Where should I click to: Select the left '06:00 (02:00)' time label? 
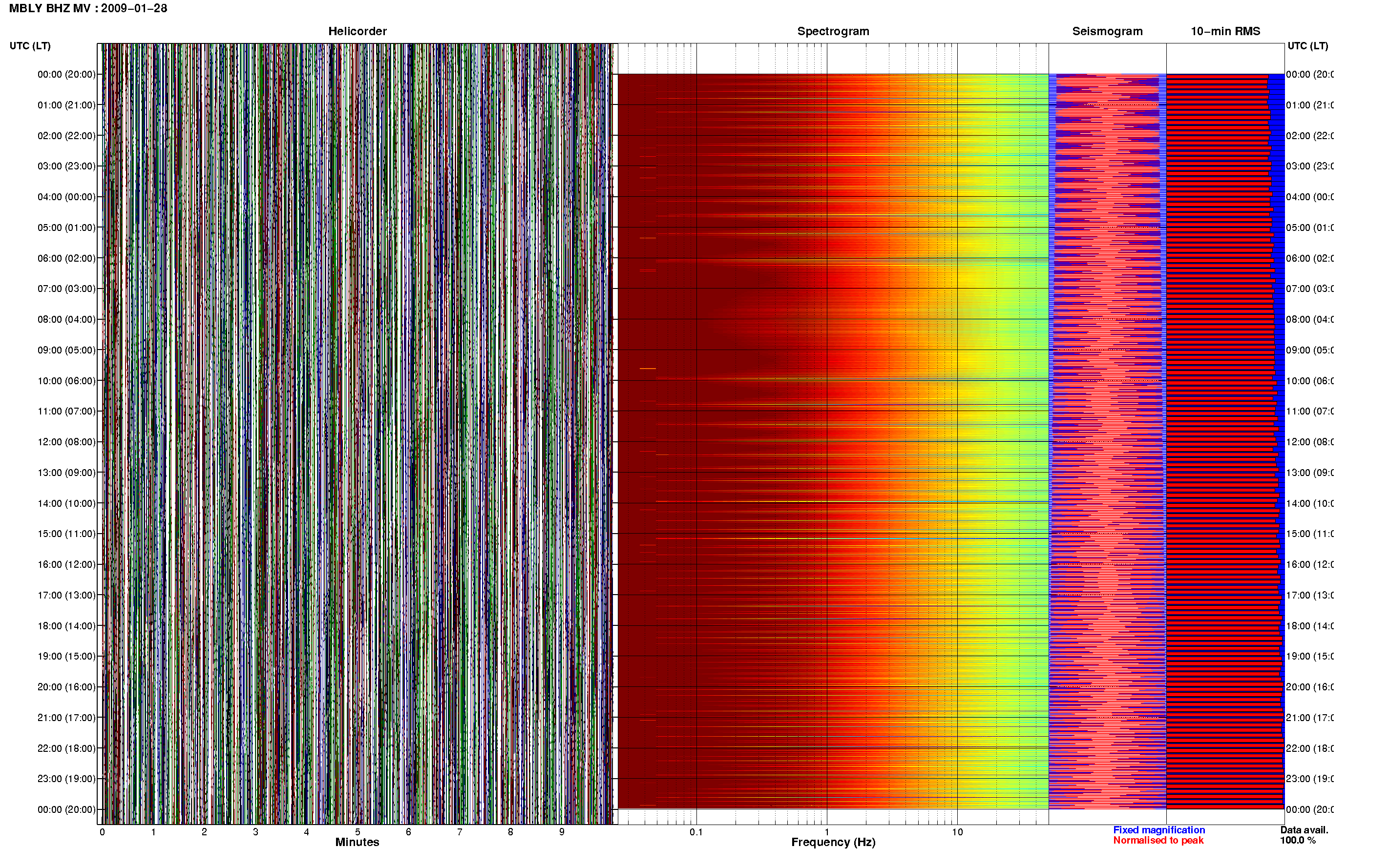tap(66, 258)
